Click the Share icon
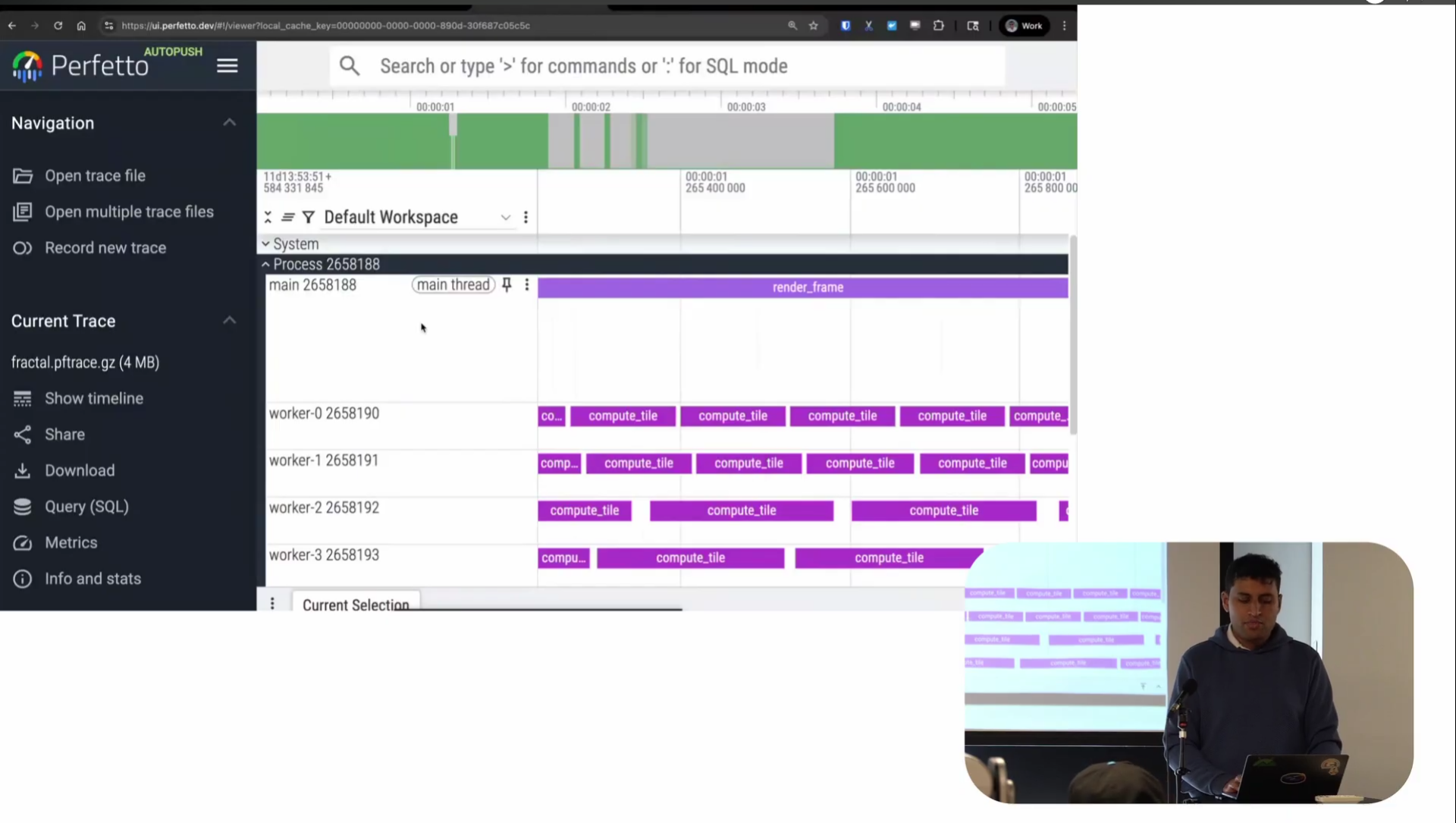This screenshot has height=823, width=1456. [23, 434]
